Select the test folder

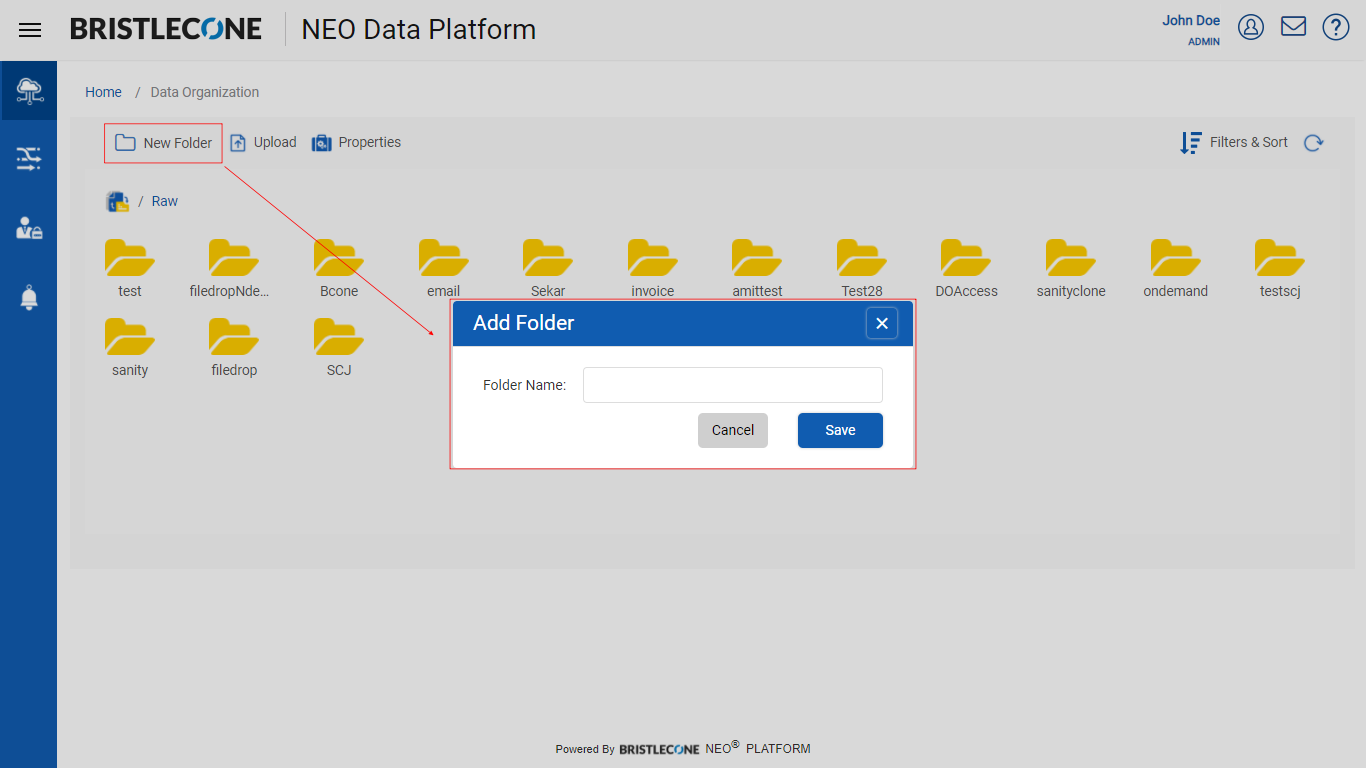tap(130, 269)
